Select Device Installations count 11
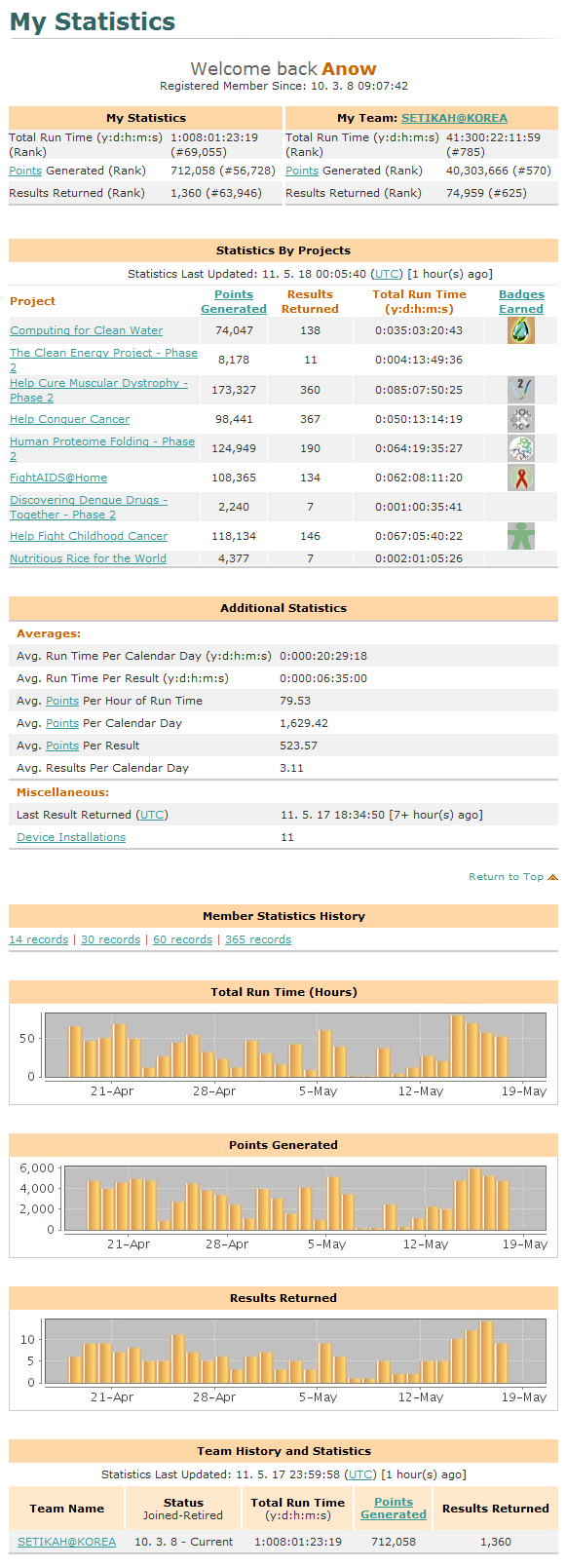 [x=287, y=837]
